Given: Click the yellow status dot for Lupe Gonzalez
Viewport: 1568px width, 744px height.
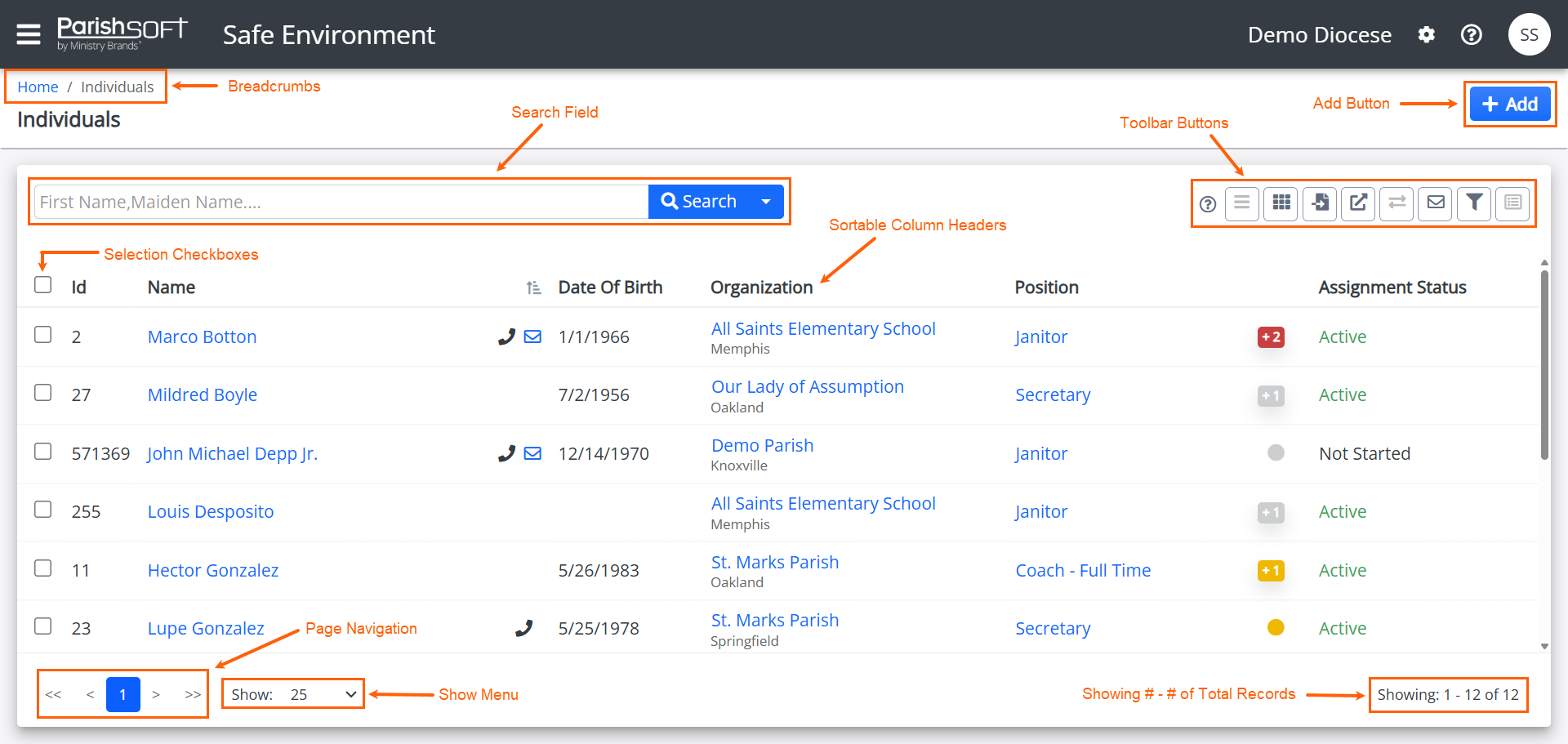Looking at the screenshot, I should pyautogui.click(x=1276, y=627).
